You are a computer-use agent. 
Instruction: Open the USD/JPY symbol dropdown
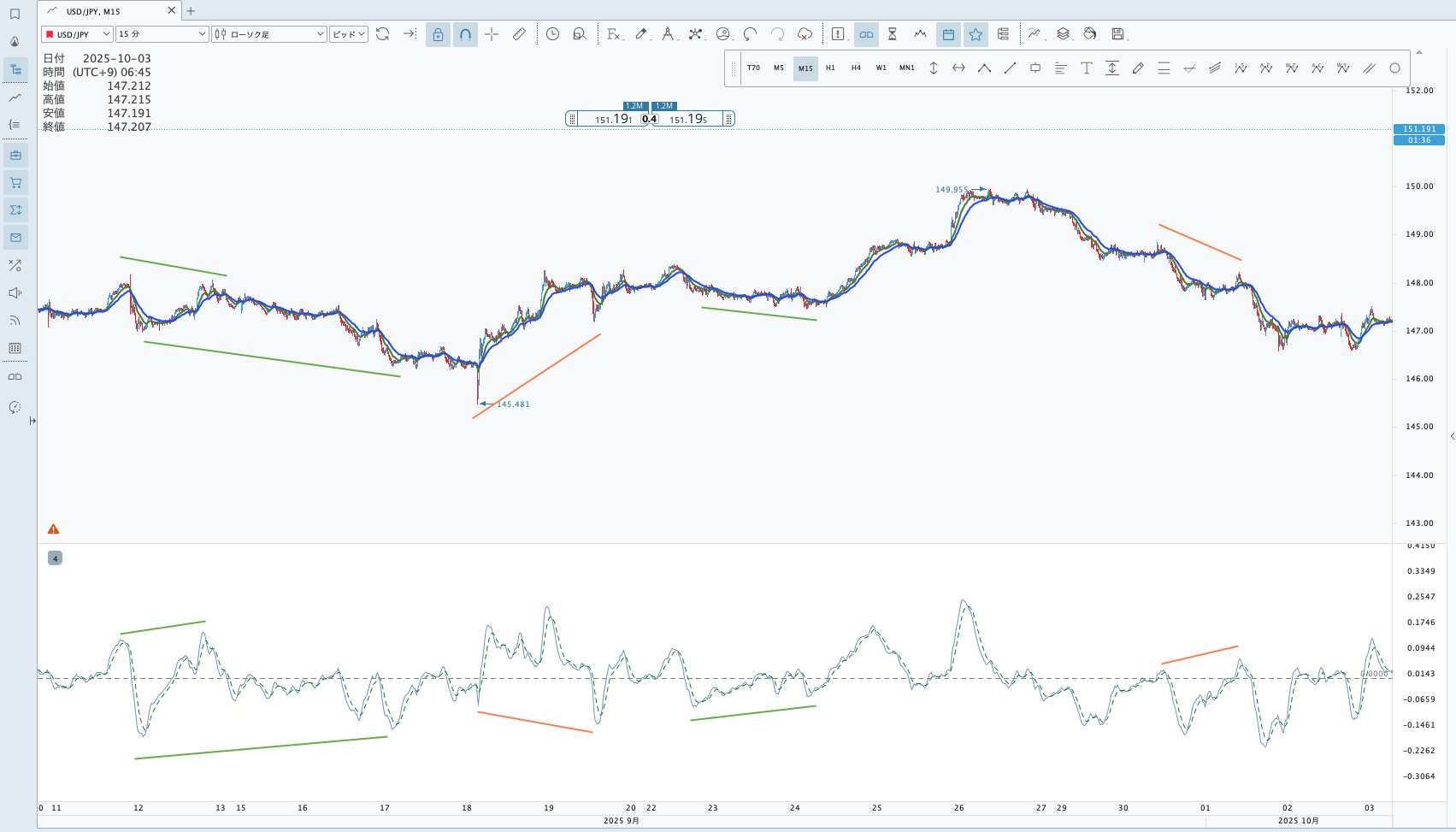[78, 34]
